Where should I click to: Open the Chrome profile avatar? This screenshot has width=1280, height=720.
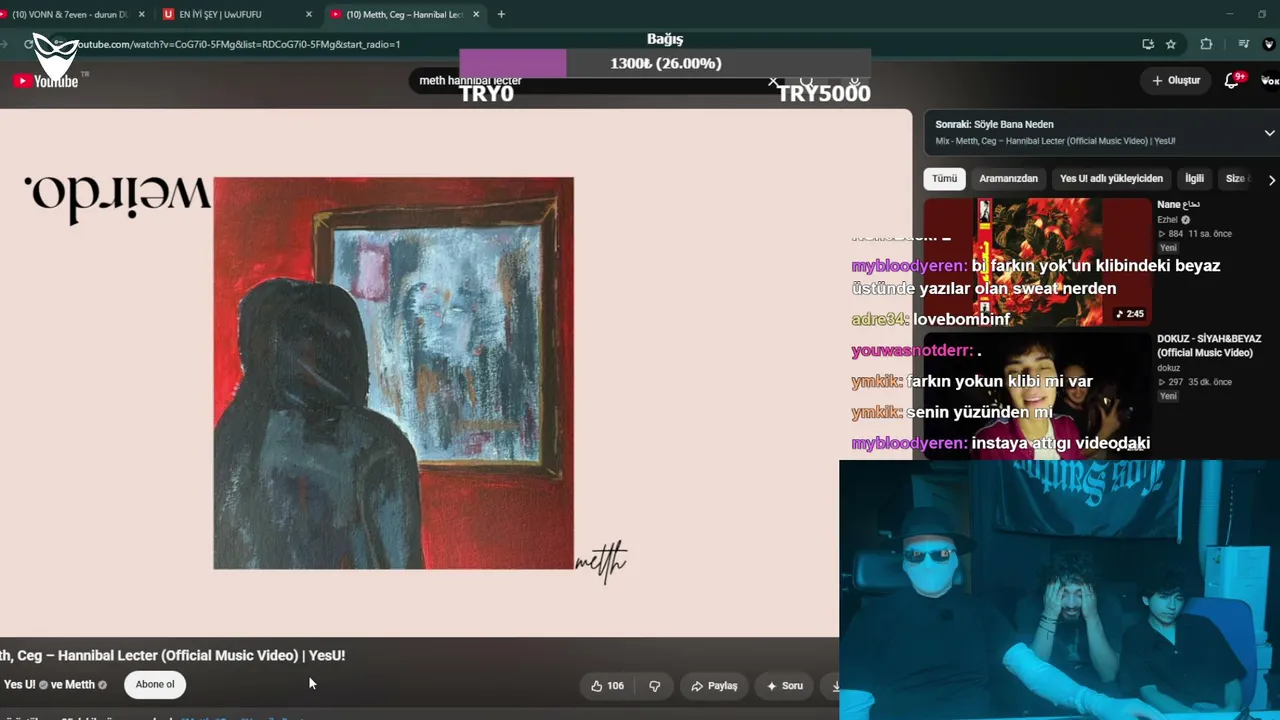[1270, 44]
